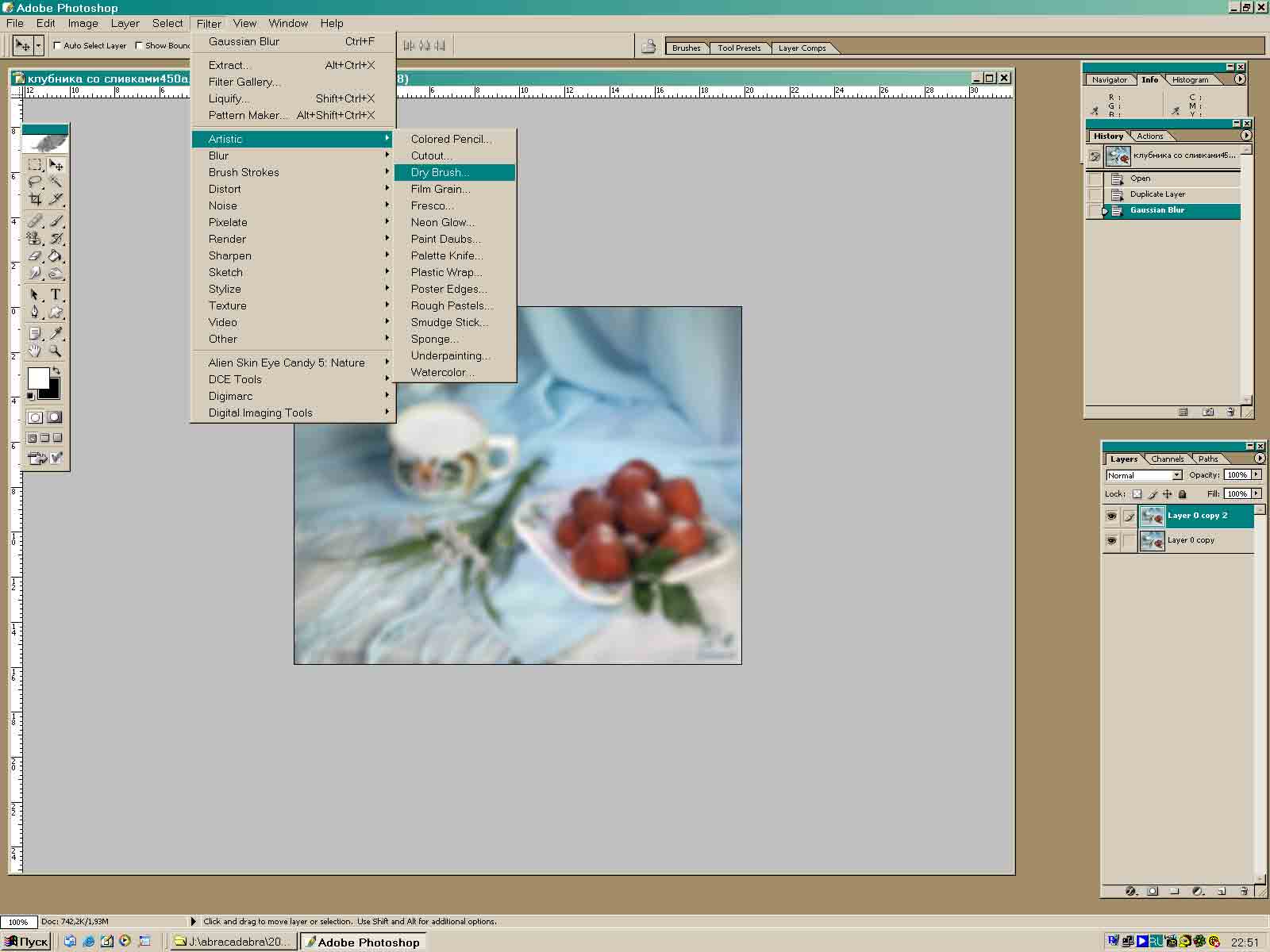The height and width of the screenshot is (952, 1270).
Task: Click the white foreground color swatch
Action: coord(37,378)
